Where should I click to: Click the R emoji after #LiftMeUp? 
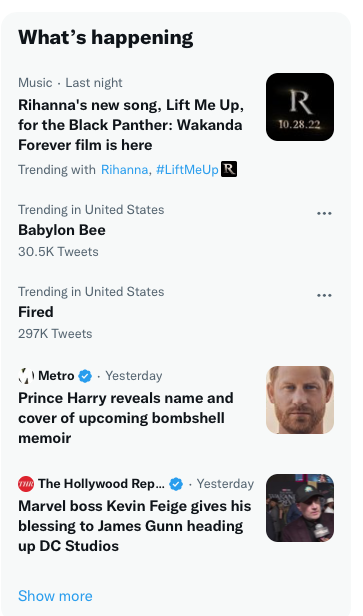[x=229, y=169]
